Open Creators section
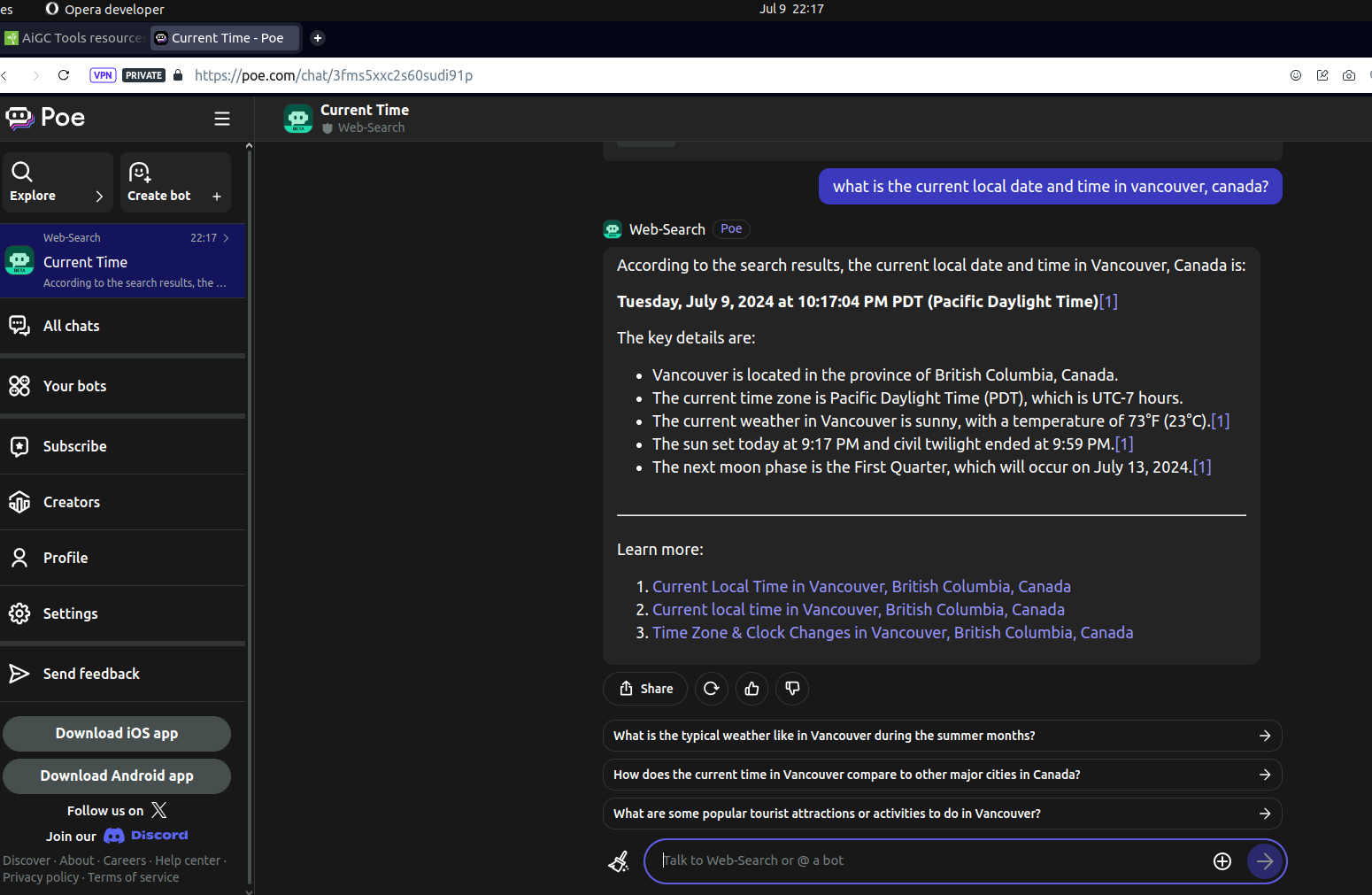 click(123, 502)
